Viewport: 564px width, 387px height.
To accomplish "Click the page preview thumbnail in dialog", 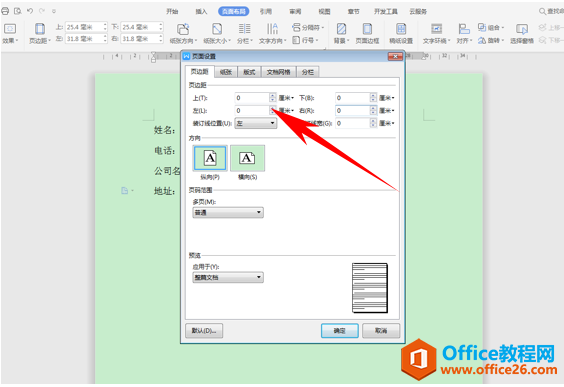I will tap(370, 288).
